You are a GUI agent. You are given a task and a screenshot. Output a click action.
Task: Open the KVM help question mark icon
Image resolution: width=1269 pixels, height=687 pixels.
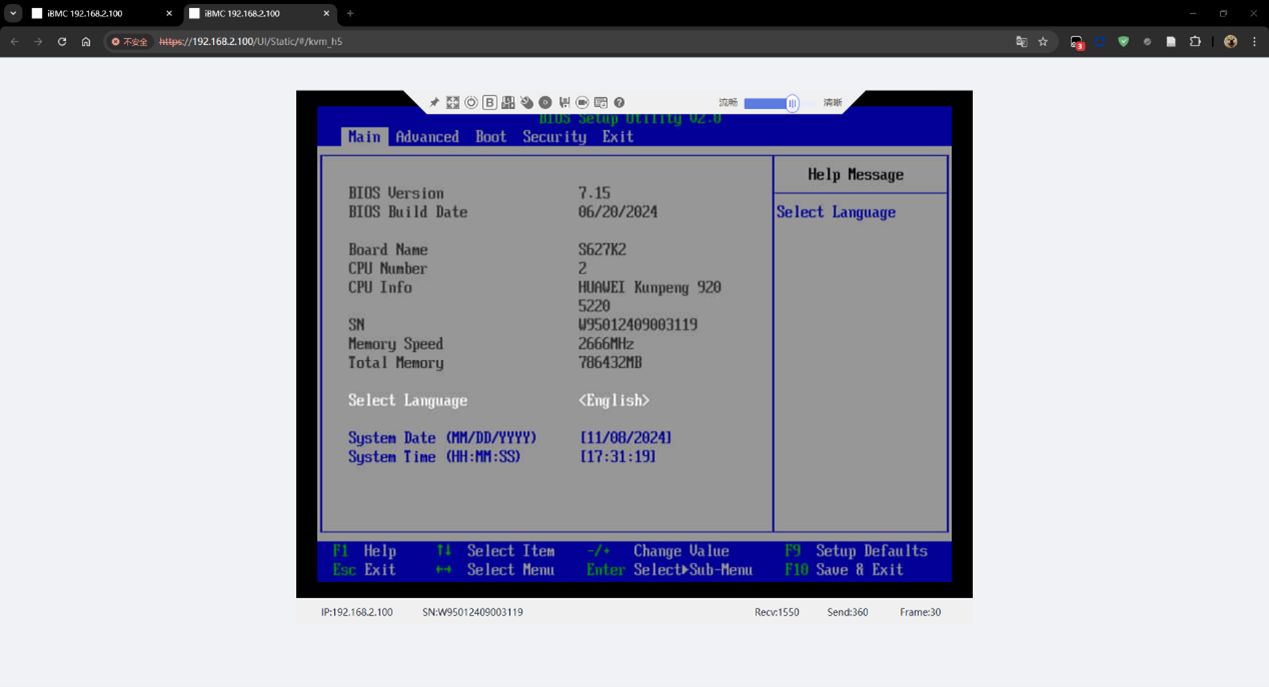(x=619, y=103)
